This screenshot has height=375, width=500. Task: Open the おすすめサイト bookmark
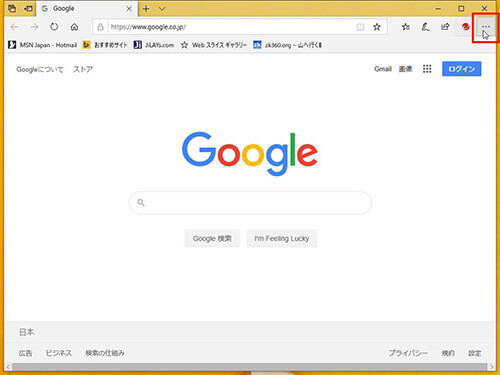click(x=105, y=45)
